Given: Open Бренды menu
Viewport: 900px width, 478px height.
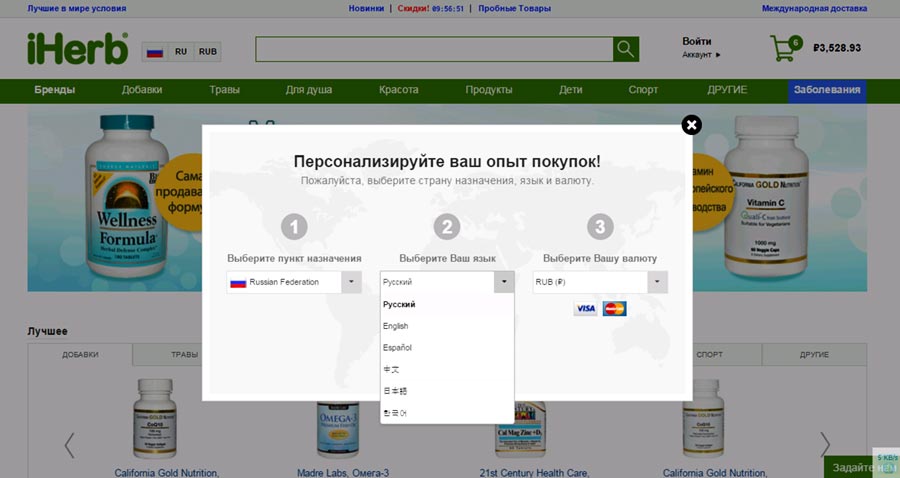Looking at the screenshot, I should (x=55, y=90).
